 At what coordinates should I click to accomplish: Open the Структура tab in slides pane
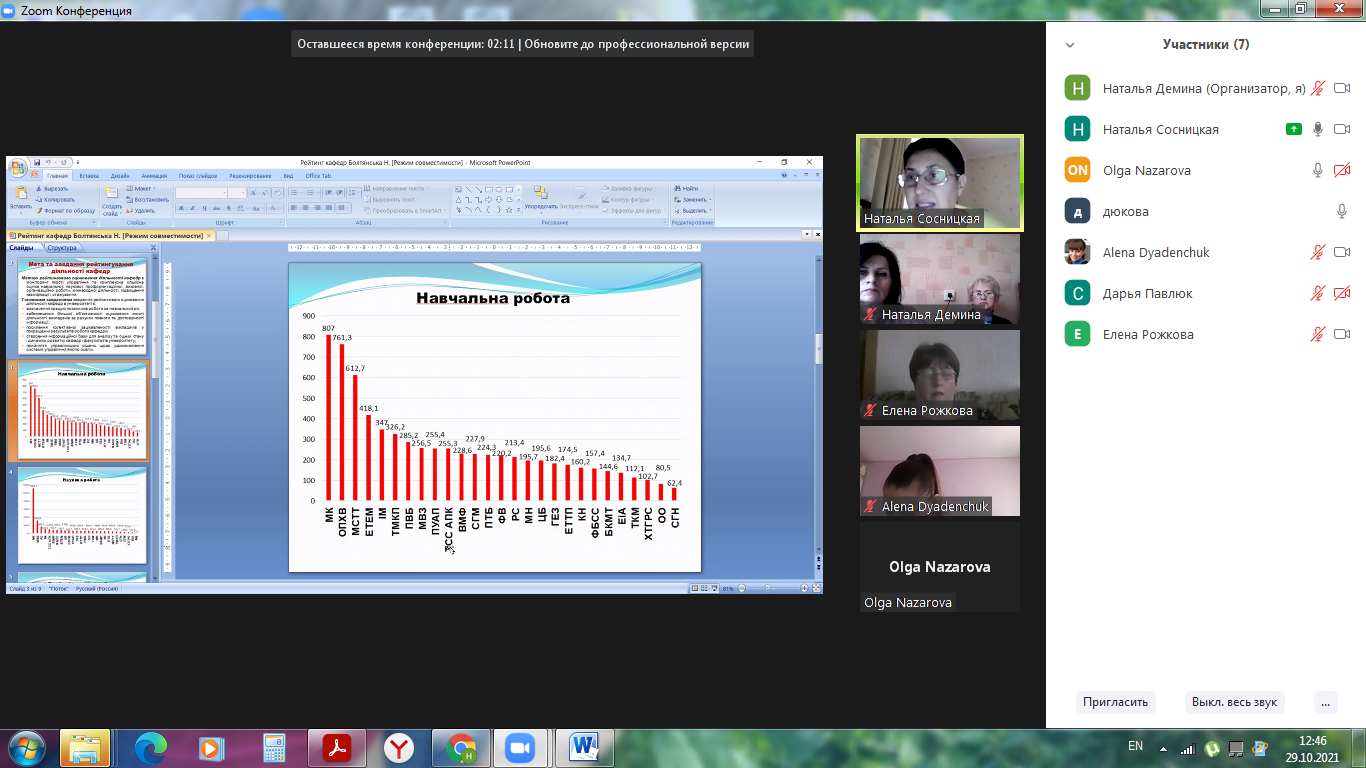[x=61, y=247]
